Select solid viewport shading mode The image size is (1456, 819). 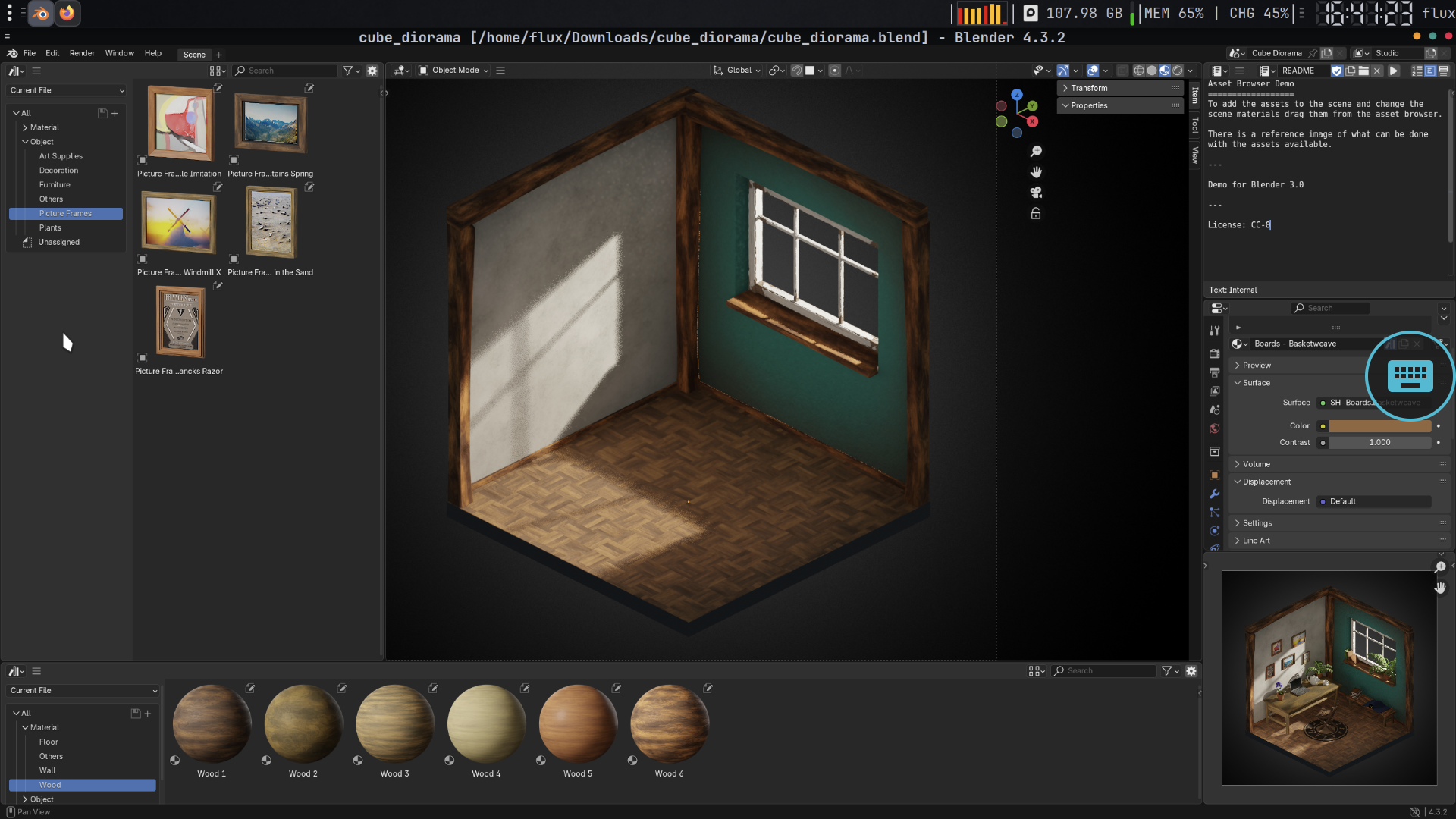click(x=1152, y=71)
